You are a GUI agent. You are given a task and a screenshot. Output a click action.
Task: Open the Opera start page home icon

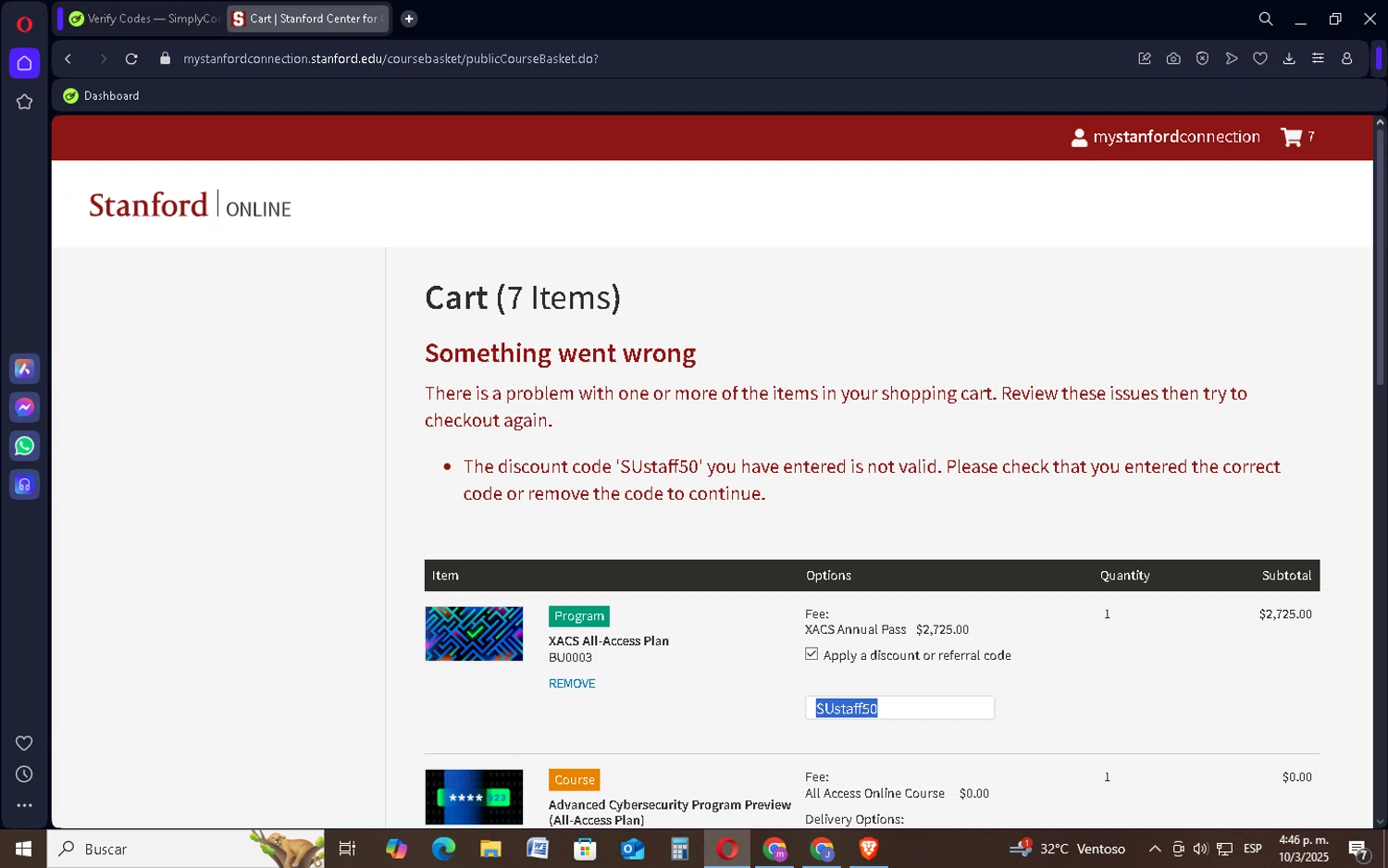tap(25, 63)
